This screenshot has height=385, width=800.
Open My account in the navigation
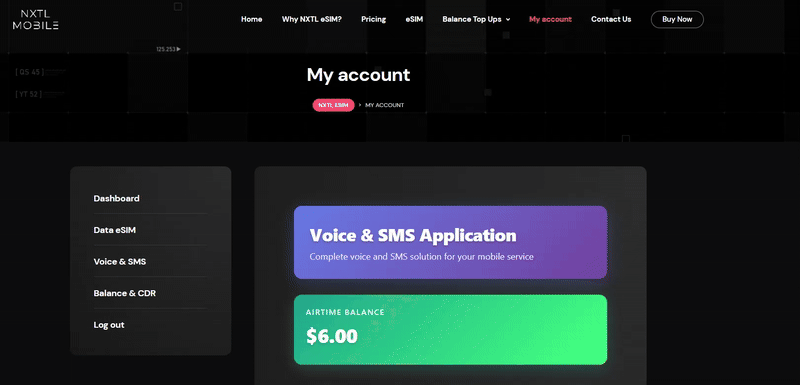coord(550,19)
